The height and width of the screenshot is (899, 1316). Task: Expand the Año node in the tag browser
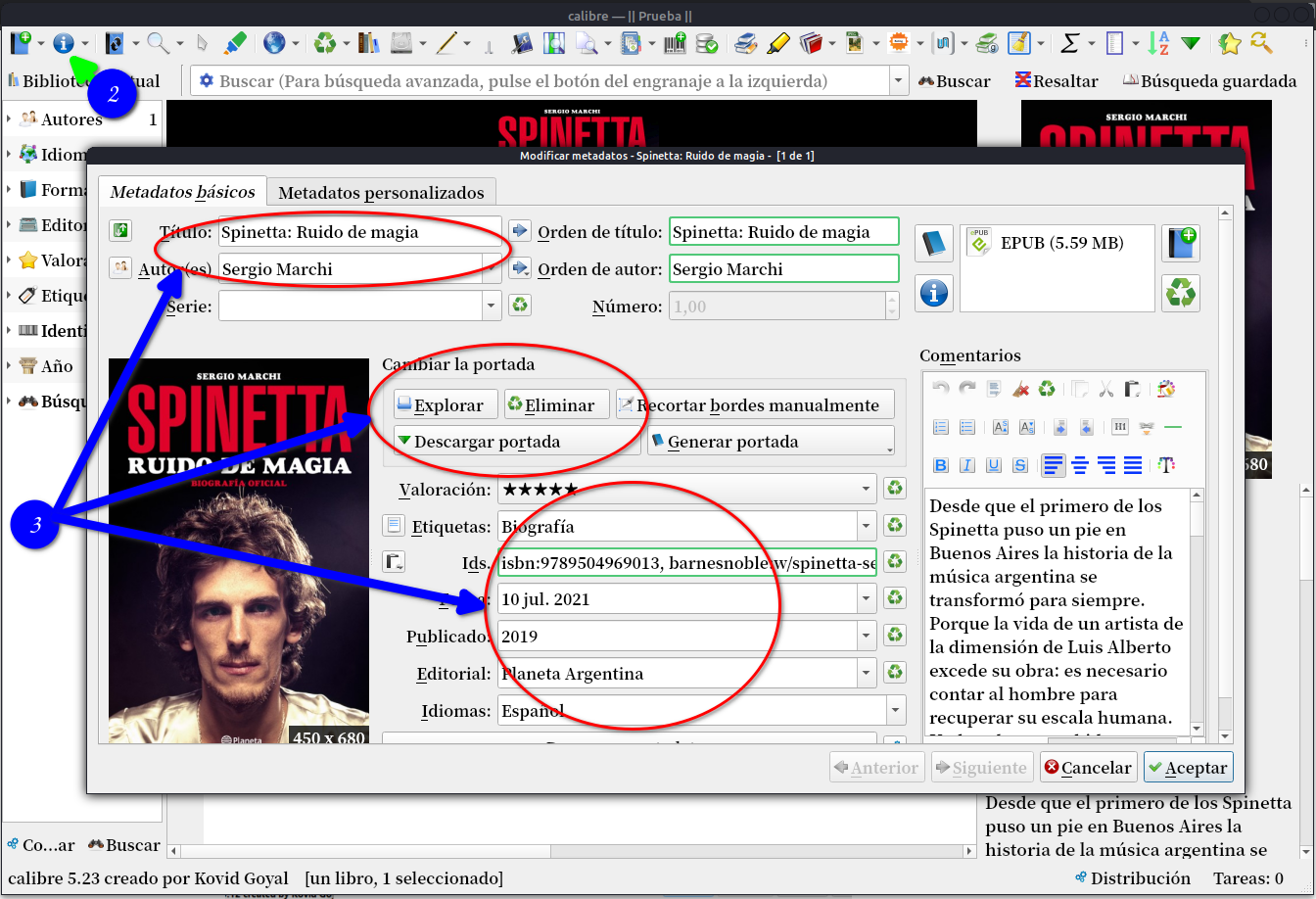coord(9,366)
